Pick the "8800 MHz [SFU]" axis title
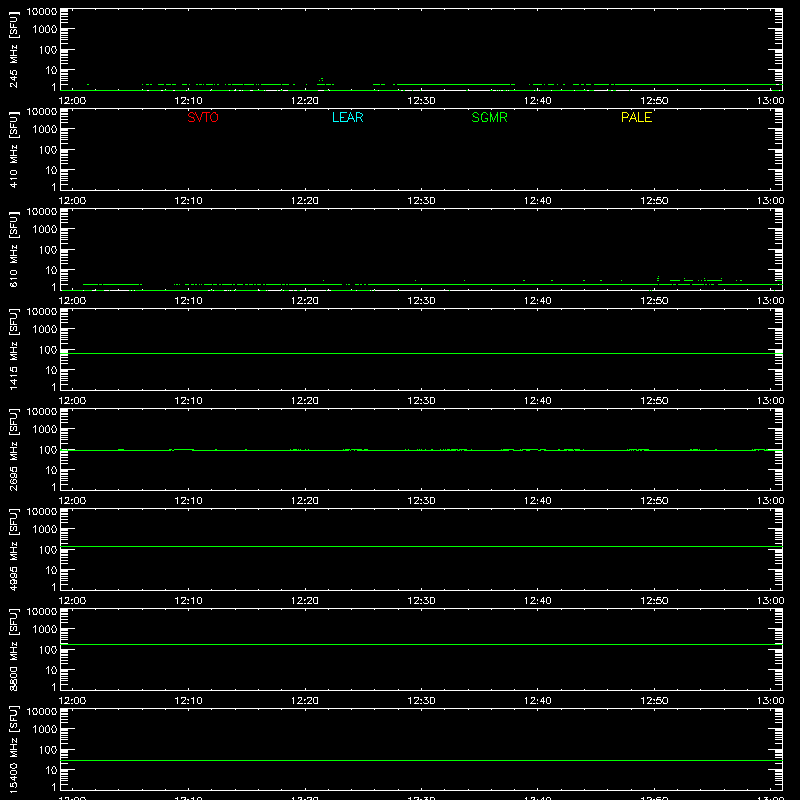This screenshot has width=800, height=800. (13, 649)
